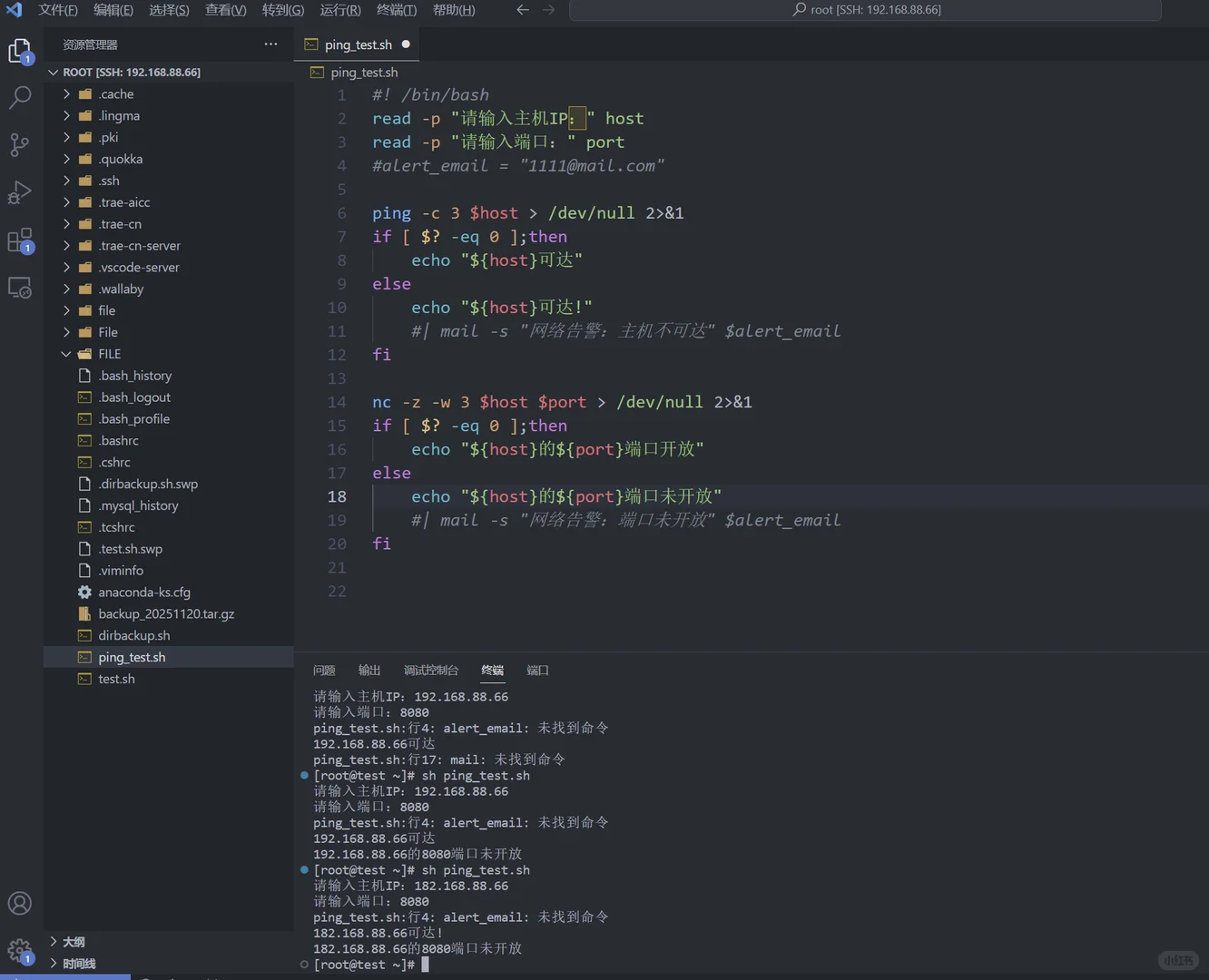Expand the .quokka folder

[169, 159]
